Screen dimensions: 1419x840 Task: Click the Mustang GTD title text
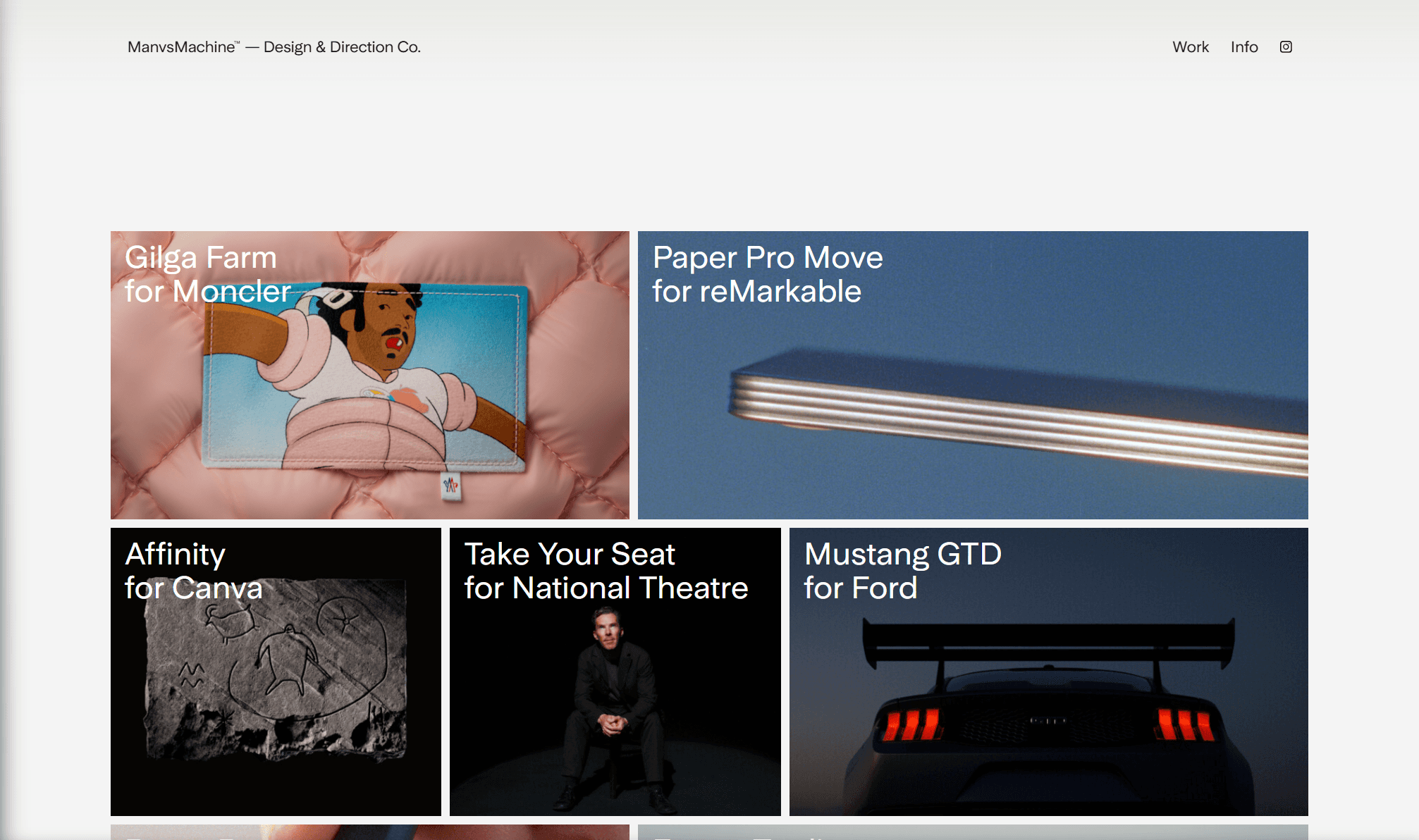coord(902,555)
